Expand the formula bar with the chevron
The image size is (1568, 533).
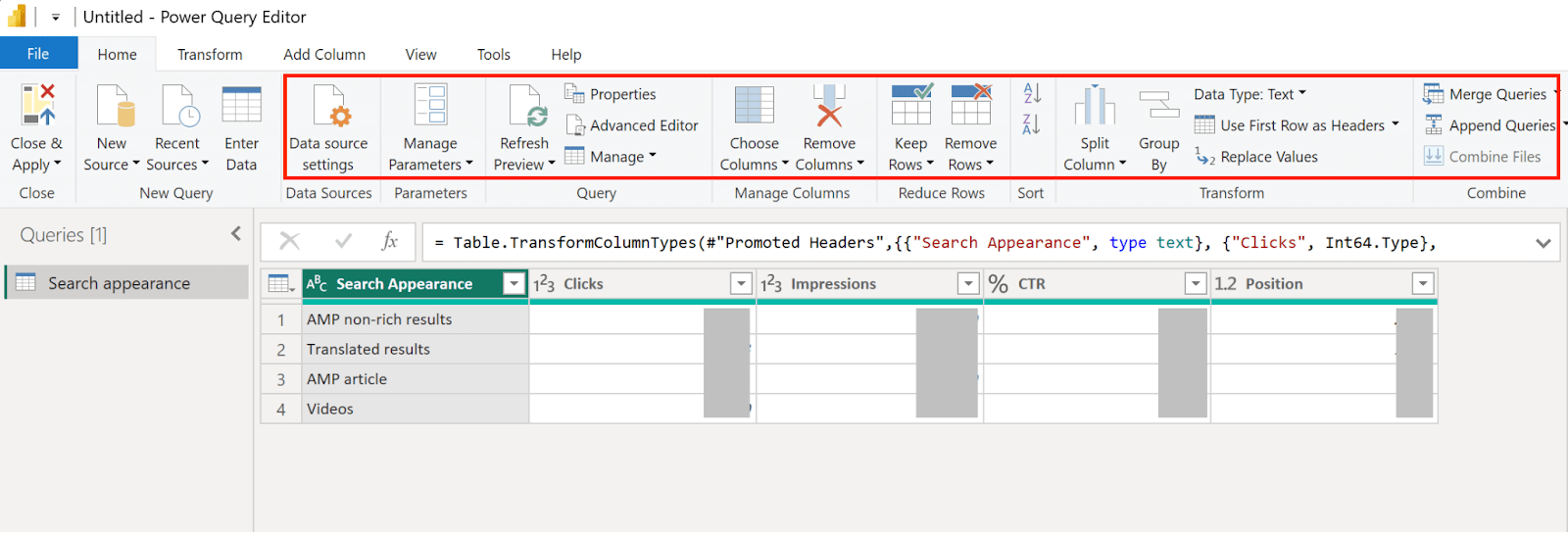(x=1543, y=243)
